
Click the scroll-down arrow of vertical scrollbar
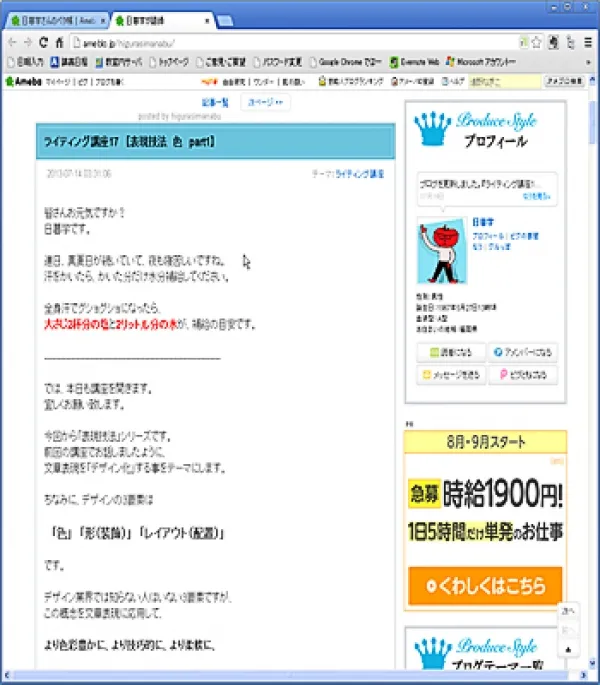(592, 664)
